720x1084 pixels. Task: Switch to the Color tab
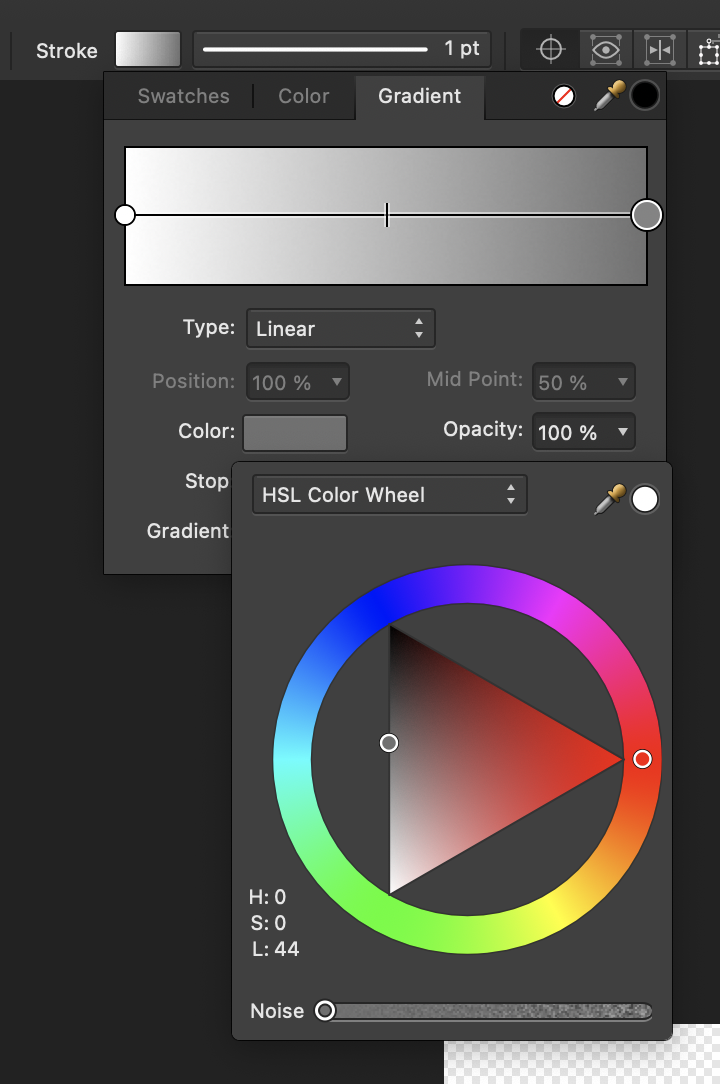click(303, 96)
